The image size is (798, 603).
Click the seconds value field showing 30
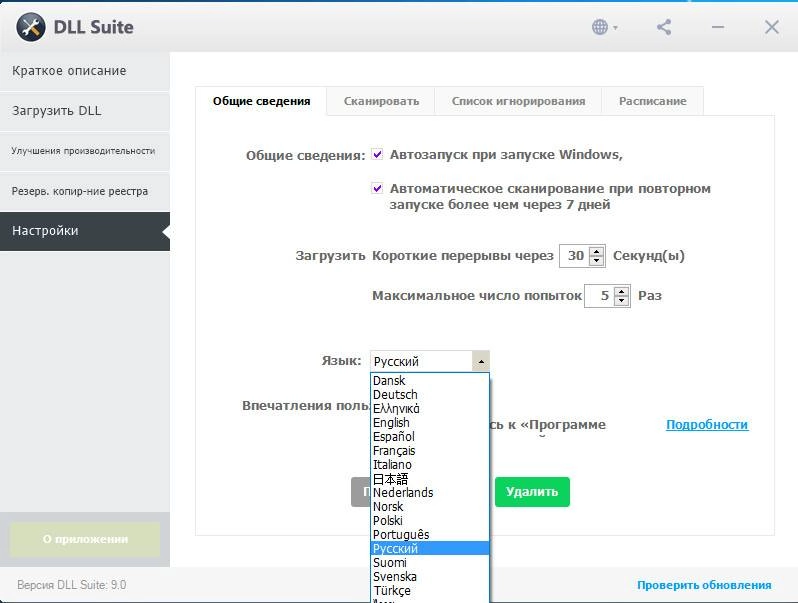(x=575, y=255)
